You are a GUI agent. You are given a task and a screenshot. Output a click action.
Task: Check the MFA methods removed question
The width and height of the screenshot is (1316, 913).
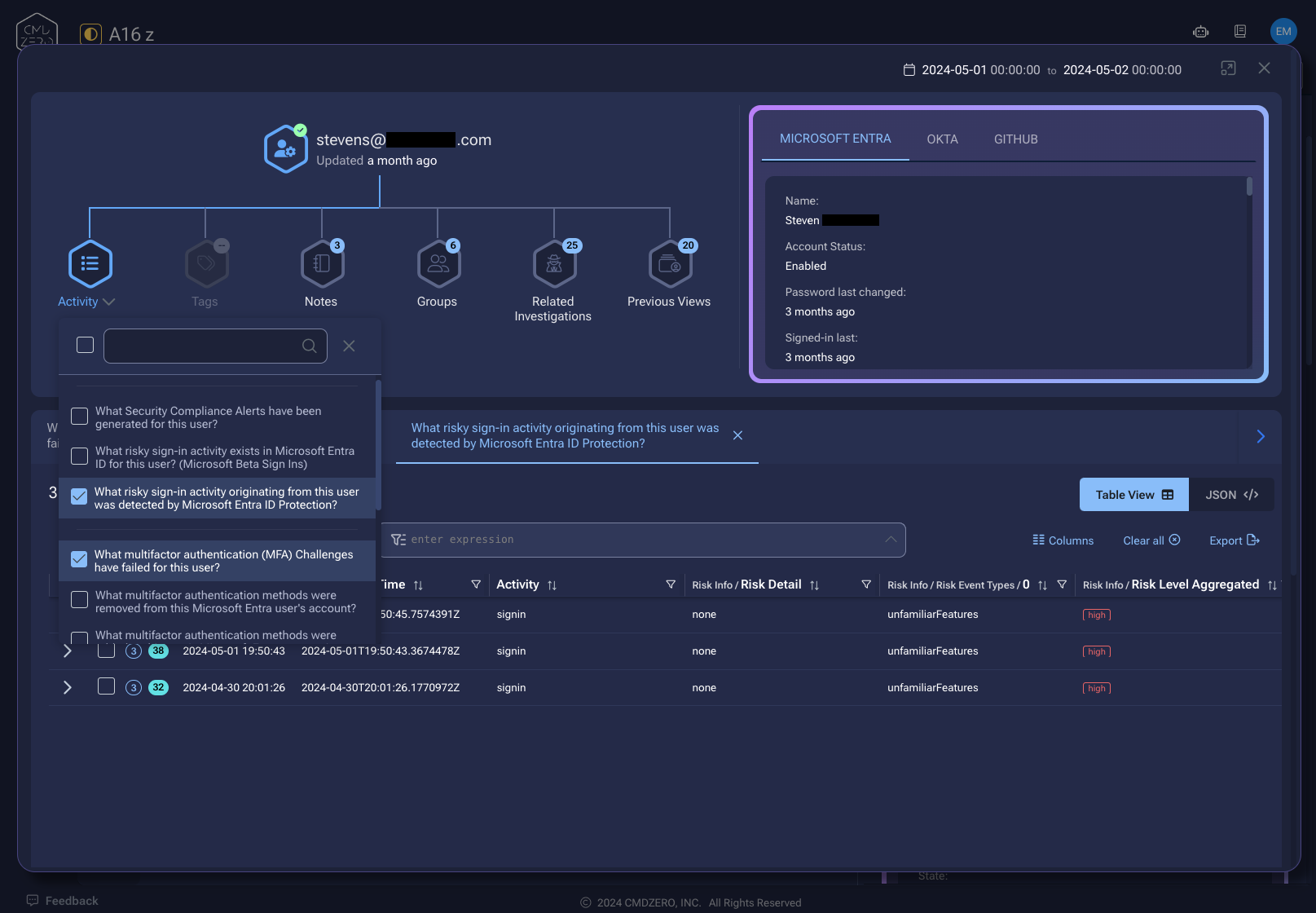[x=80, y=600]
